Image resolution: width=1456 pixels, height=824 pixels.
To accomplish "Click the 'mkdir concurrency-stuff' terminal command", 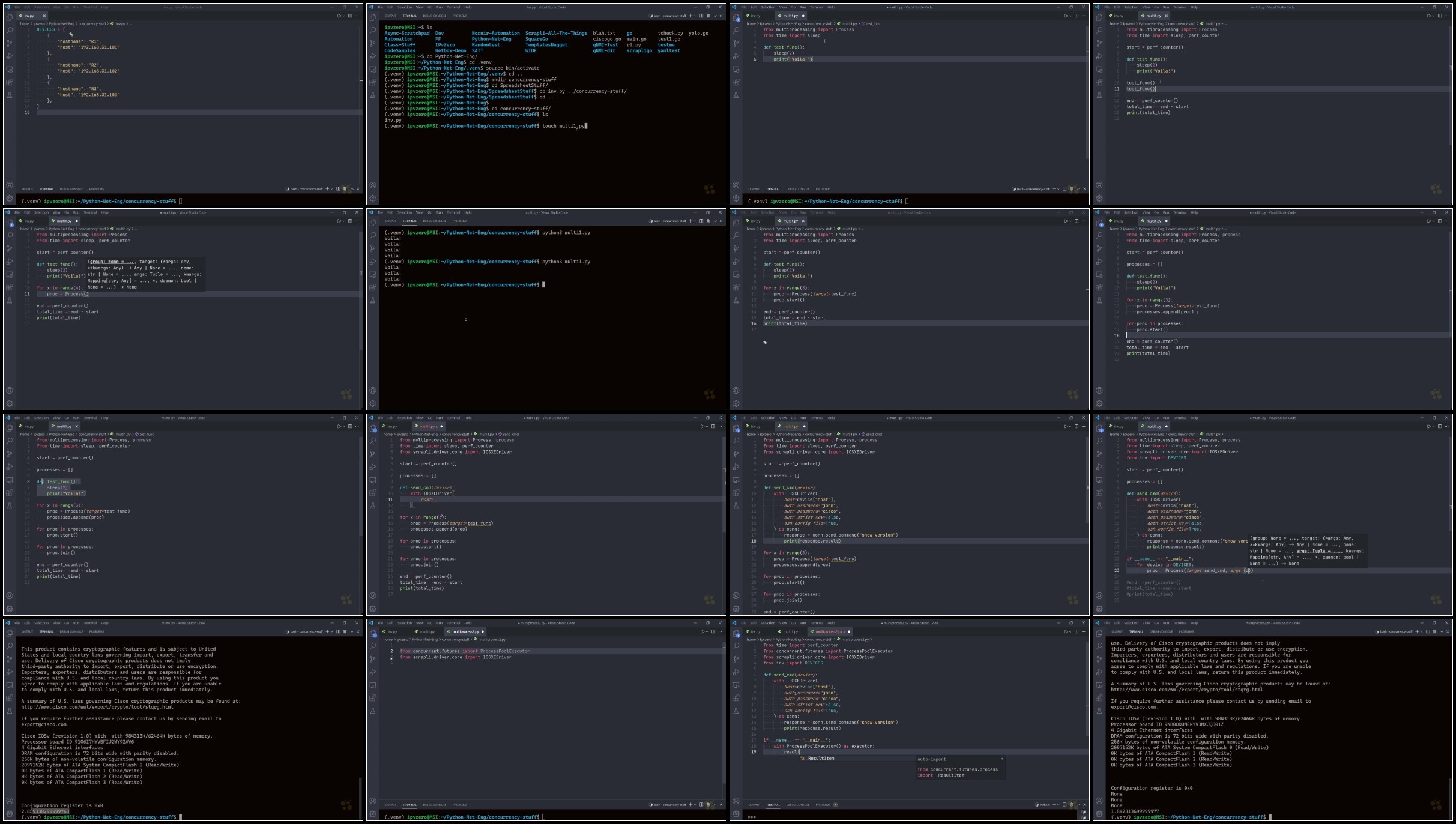I will coord(524,79).
